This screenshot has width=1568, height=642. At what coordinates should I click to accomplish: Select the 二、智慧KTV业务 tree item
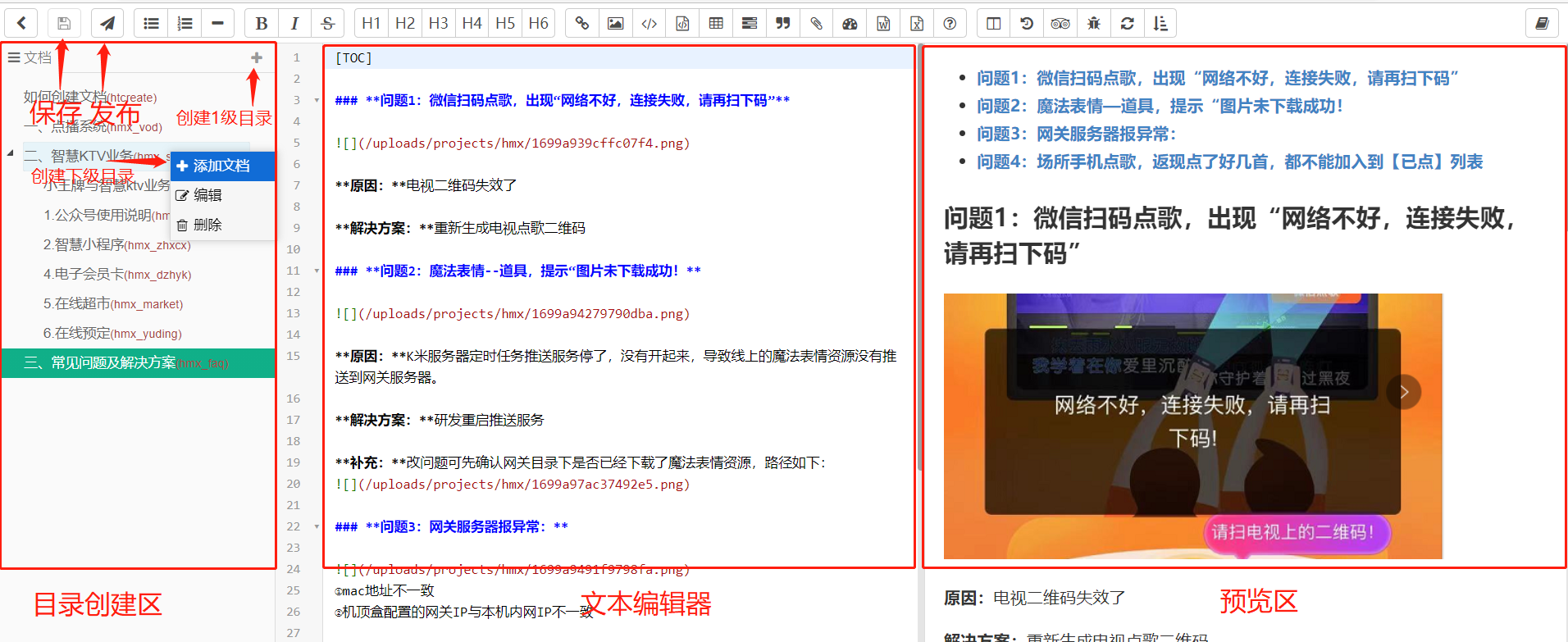(95, 156)
